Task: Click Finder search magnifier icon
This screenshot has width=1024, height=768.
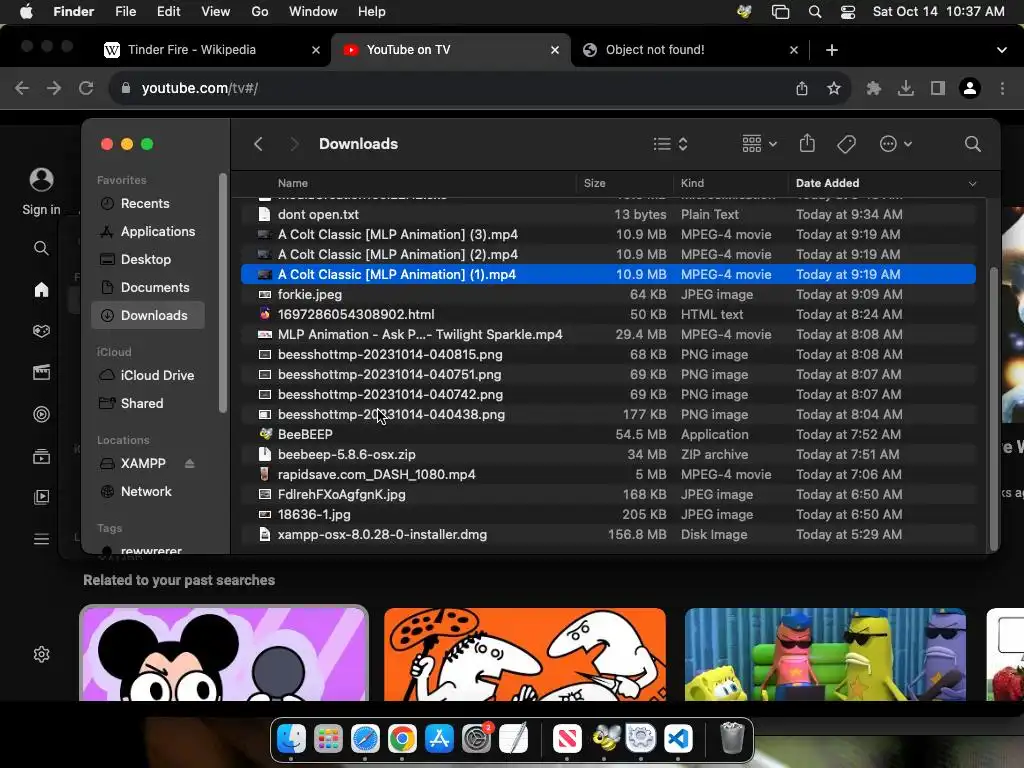Action: pyautogui.click(x=972, y=144)
